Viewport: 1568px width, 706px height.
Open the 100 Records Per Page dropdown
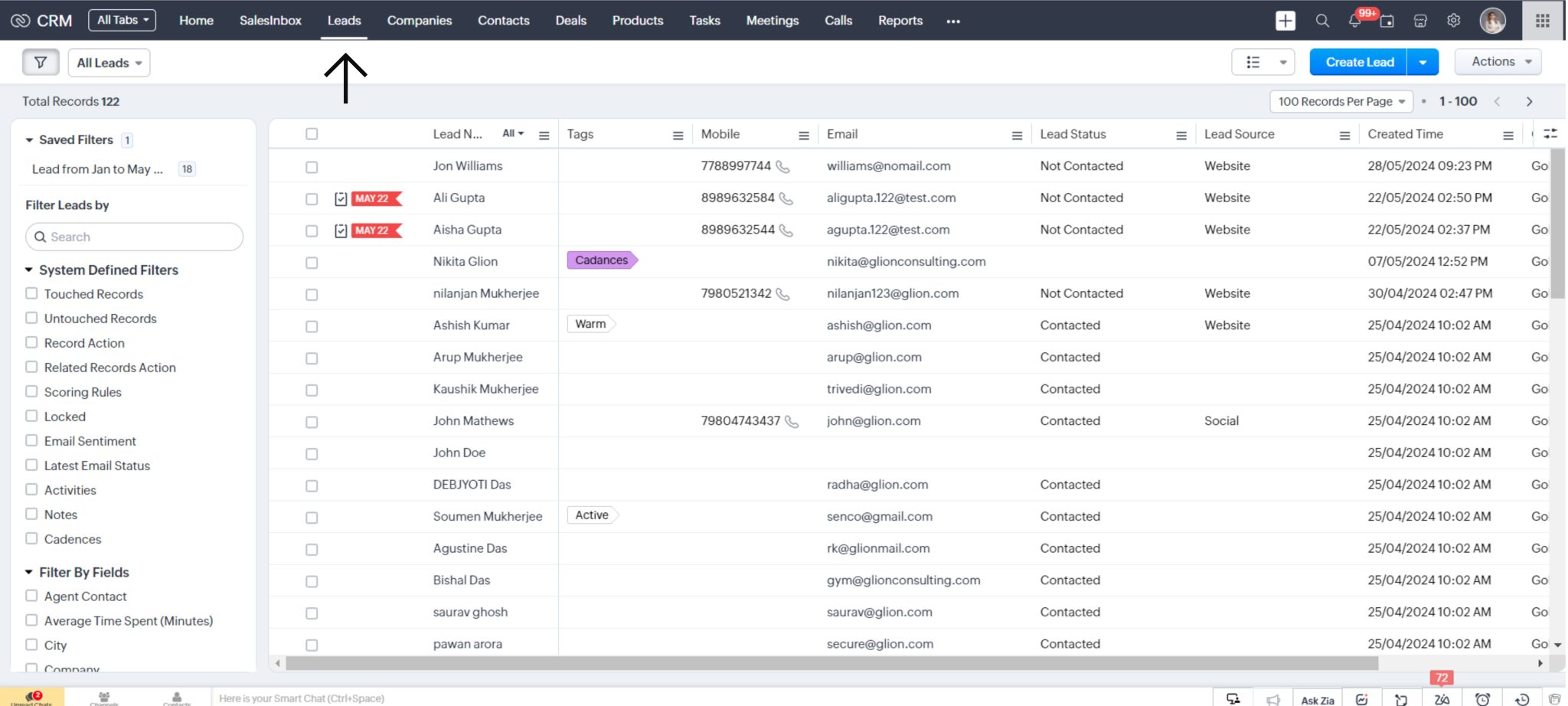pyautogui.click(x=1341, y=101)
